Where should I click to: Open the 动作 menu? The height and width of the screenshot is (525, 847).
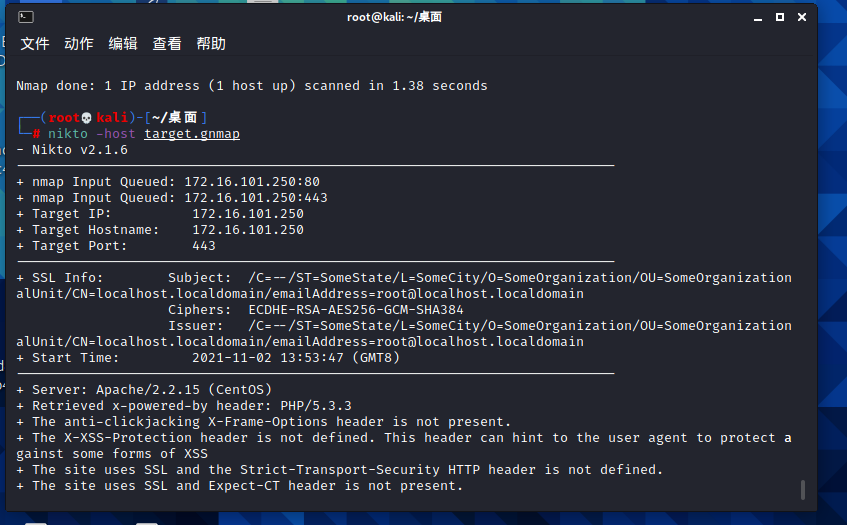(x=79, y=44)
